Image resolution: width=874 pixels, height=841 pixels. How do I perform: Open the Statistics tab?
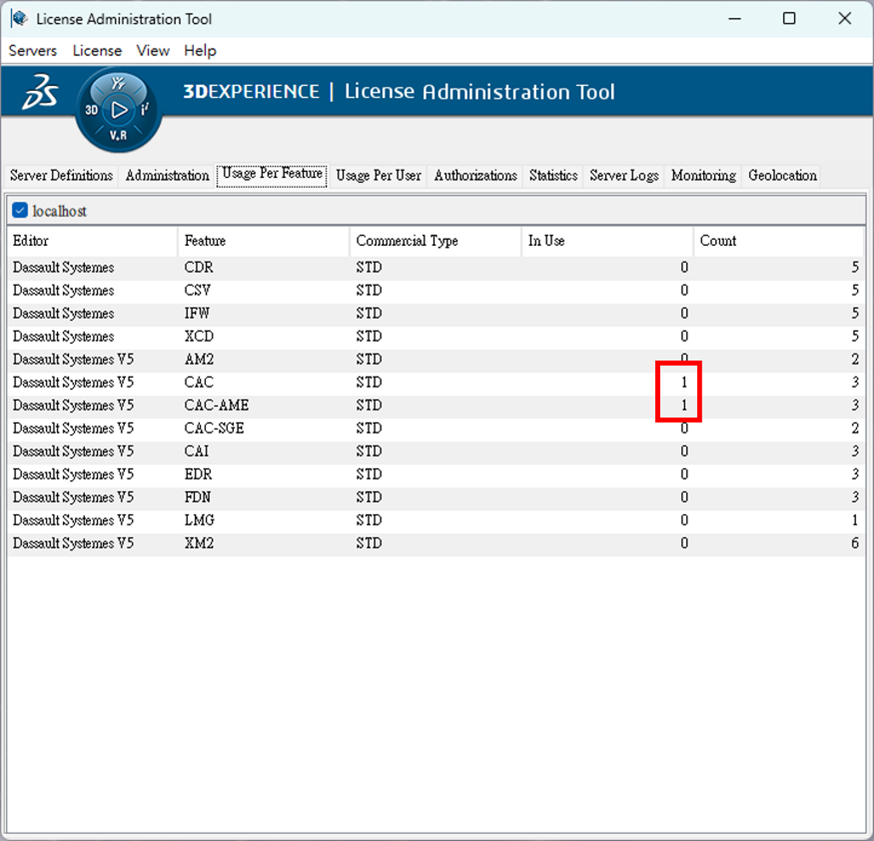(553, 176)
